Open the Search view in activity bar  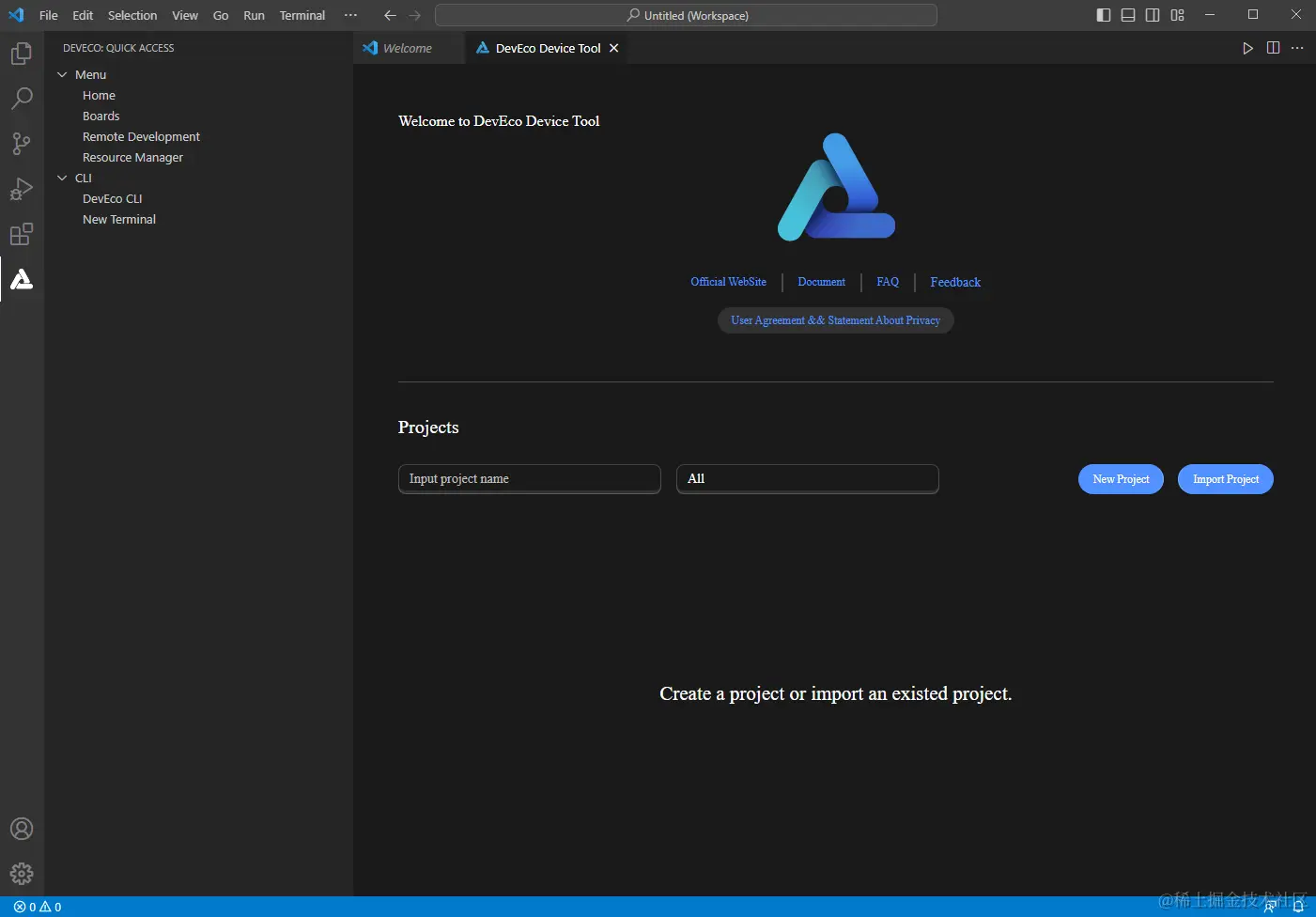tap(22, 98)
